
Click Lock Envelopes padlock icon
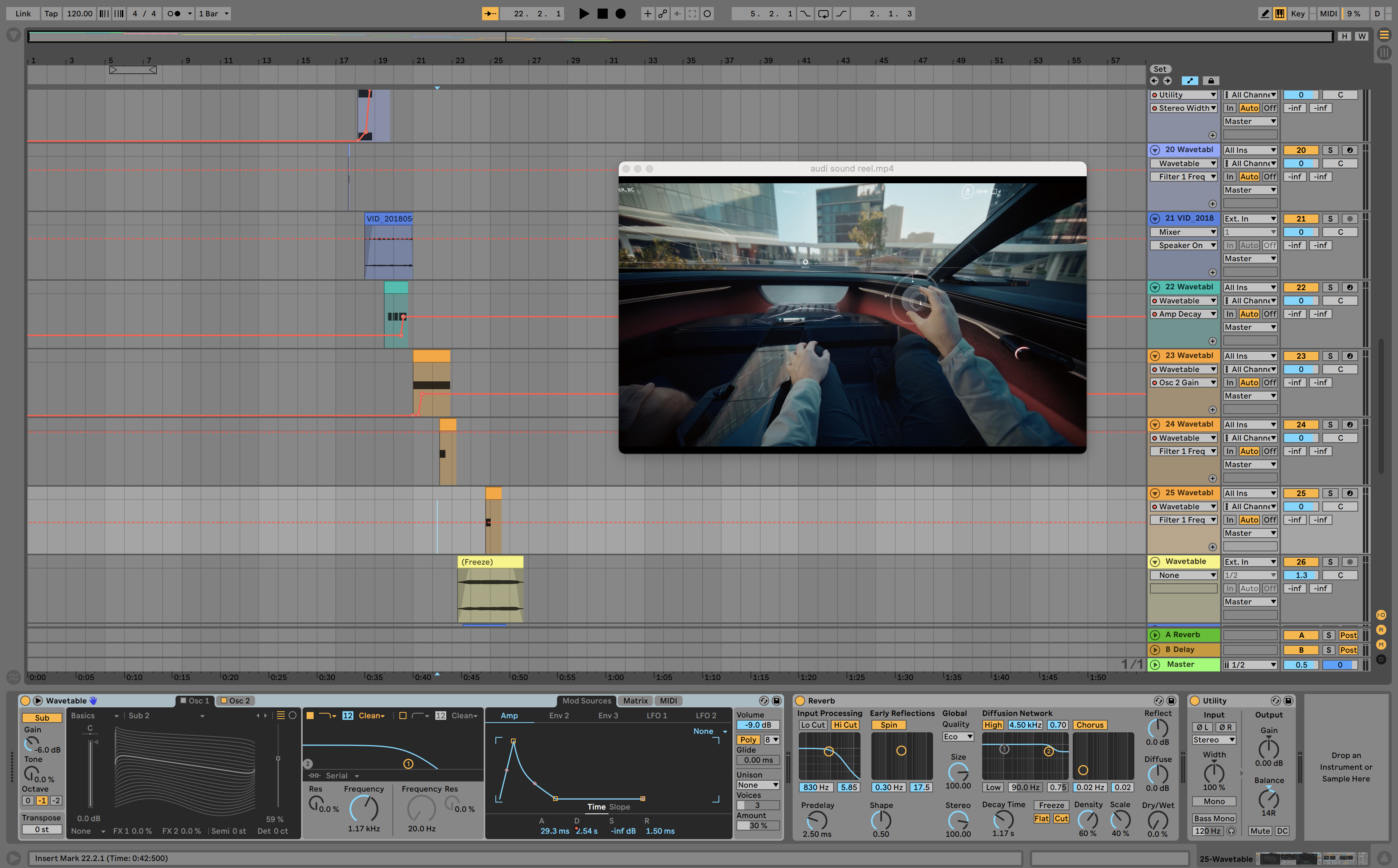pyautogui.click(x=1211, y=81)
